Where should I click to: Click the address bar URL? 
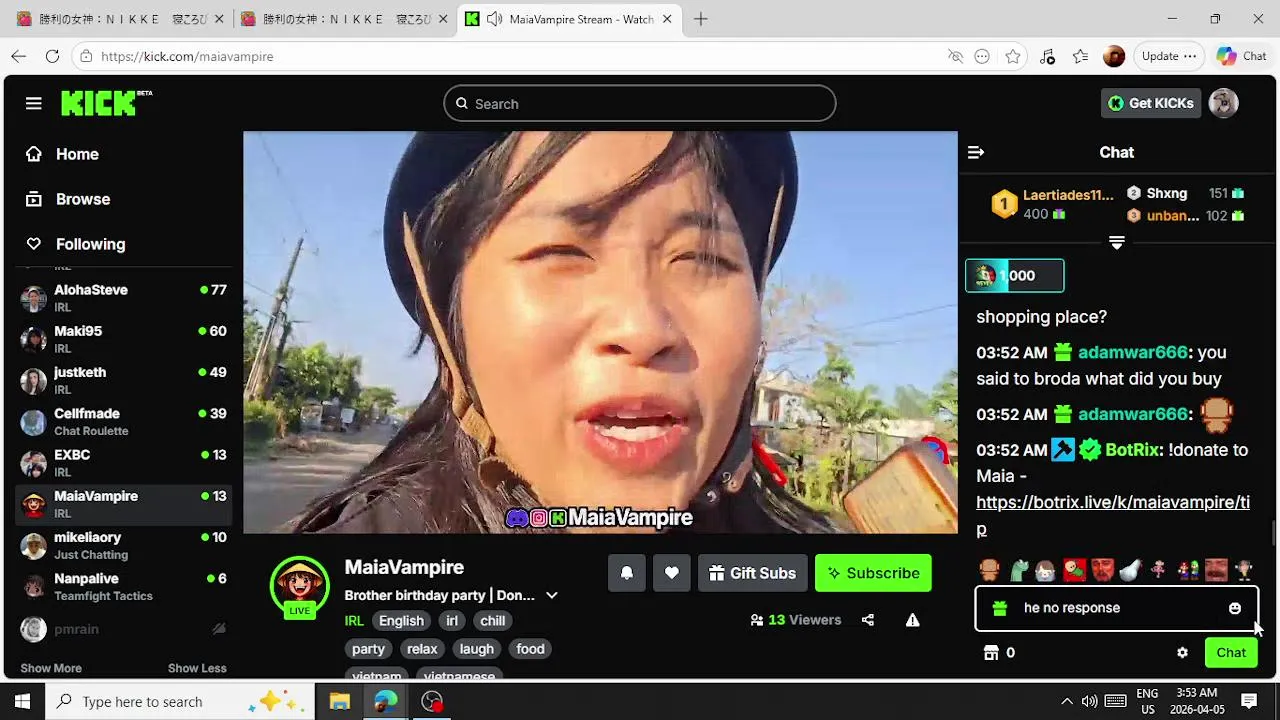187,57
